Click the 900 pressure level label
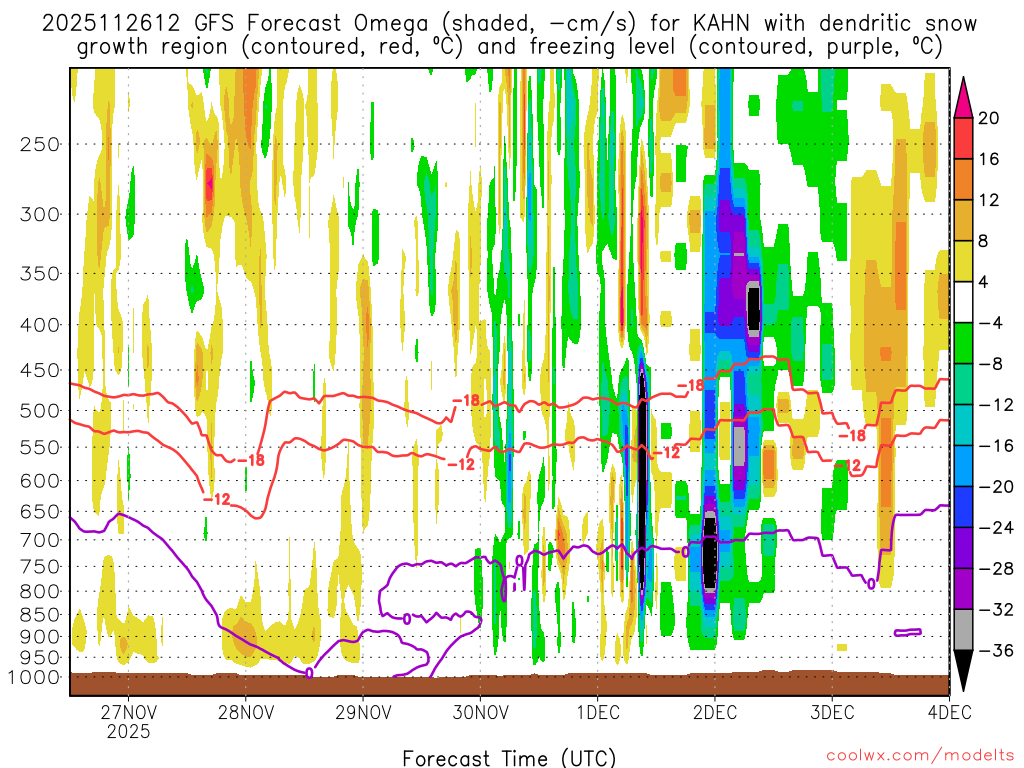 coord(40,637)
